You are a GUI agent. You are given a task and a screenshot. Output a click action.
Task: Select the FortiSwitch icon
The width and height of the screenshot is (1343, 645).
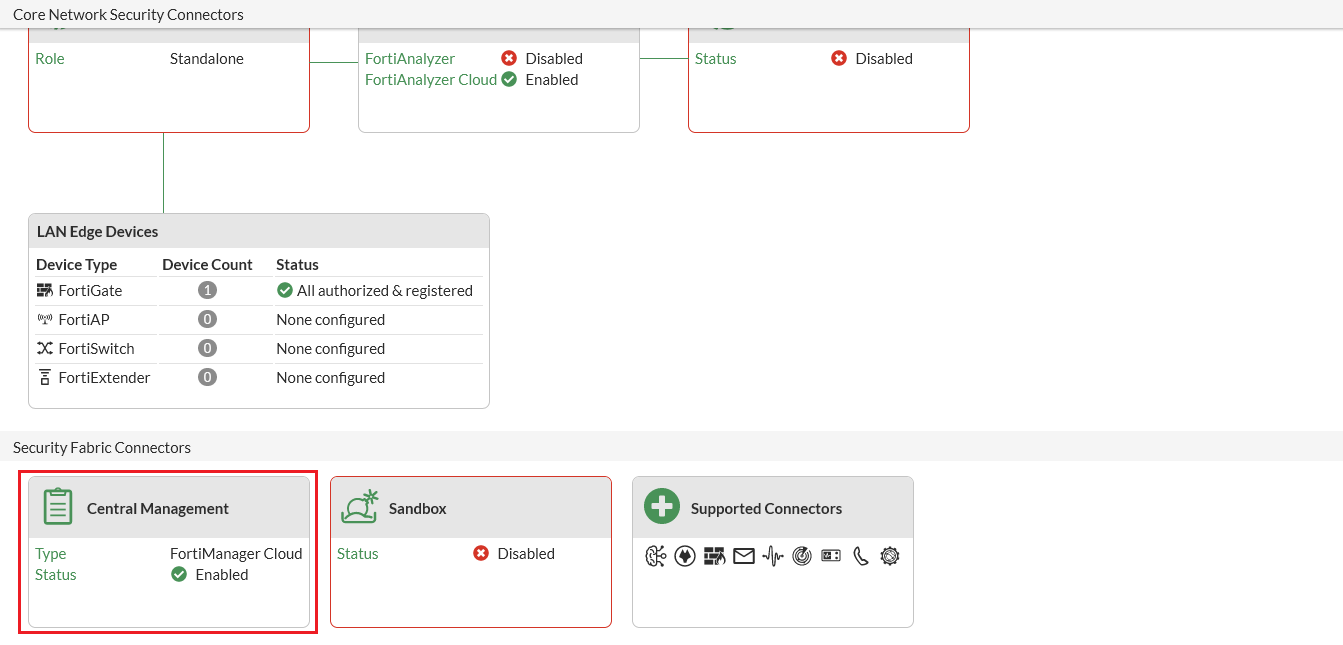point(44,348)
